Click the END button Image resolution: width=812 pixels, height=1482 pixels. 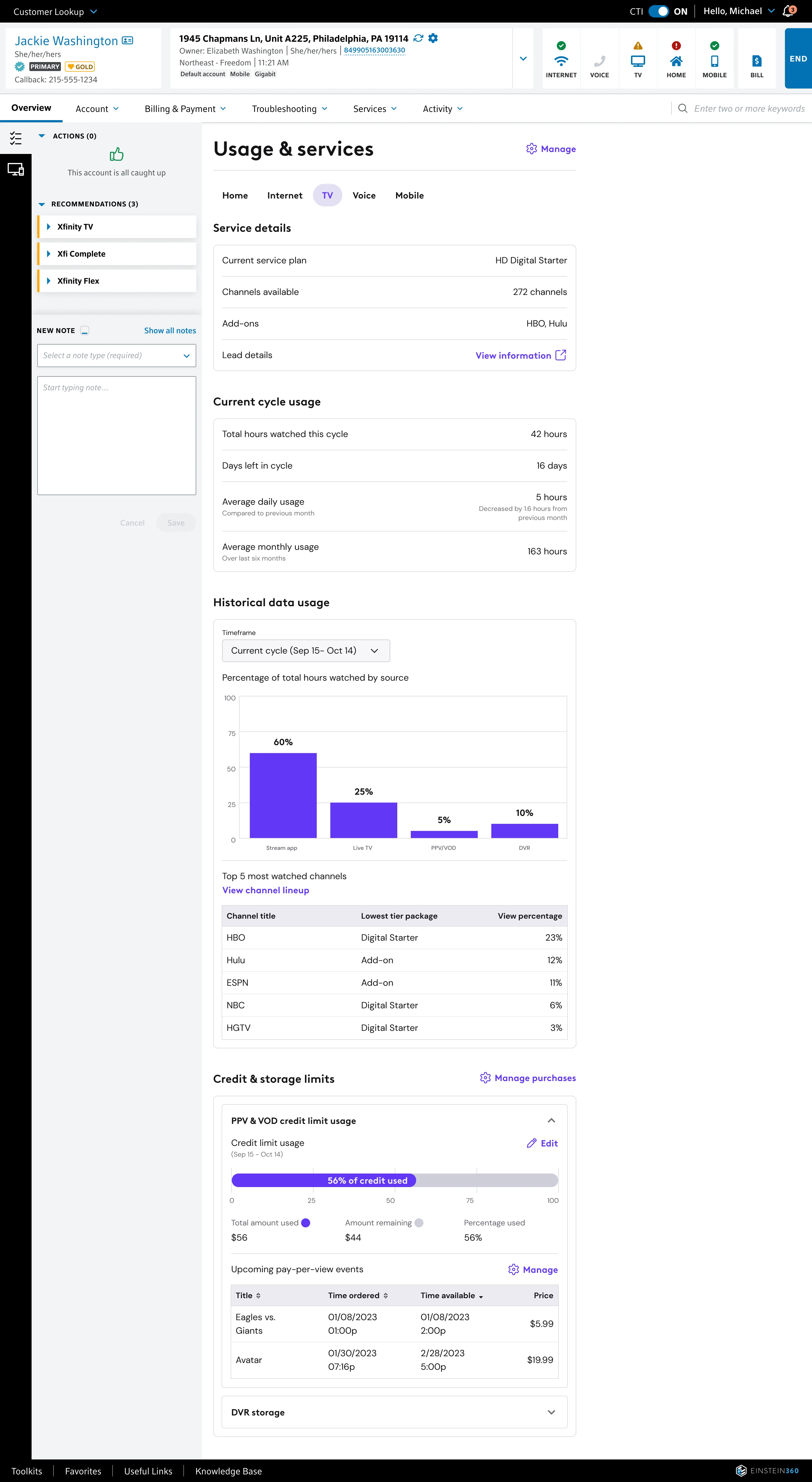point(798,59)
